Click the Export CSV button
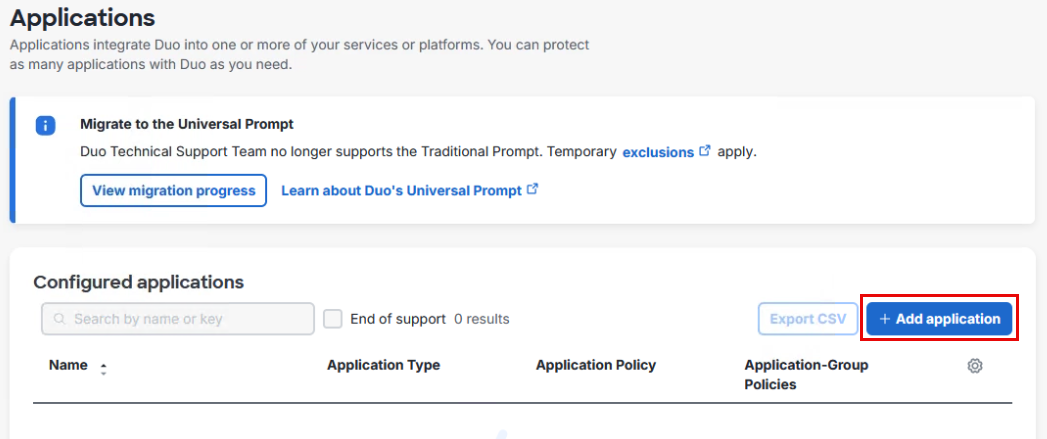 pos(807,319)
